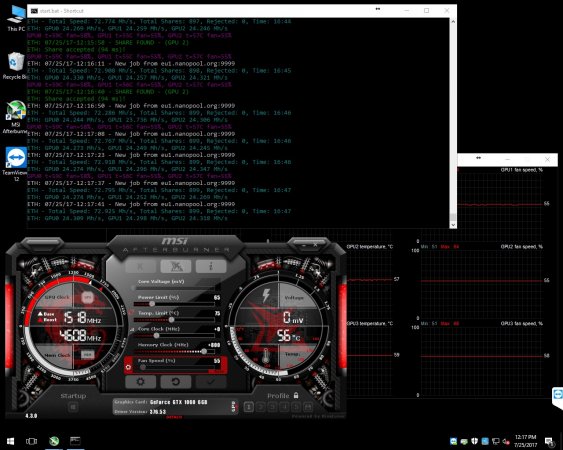The image size is (563, 450).
Task: Click the save profile icon
Action: click(x=308, y=407)
